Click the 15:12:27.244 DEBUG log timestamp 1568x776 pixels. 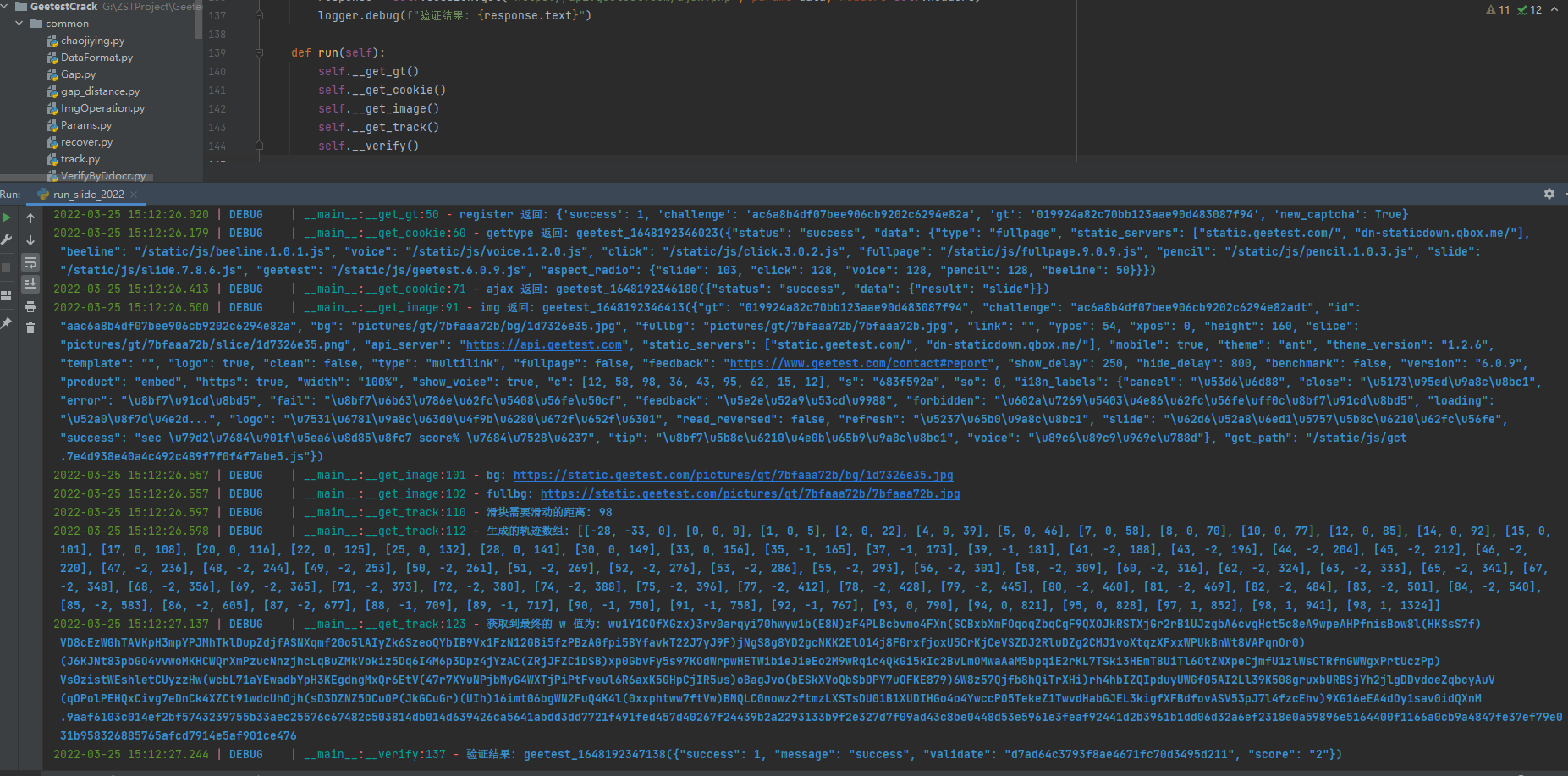[x=130, y=754]
